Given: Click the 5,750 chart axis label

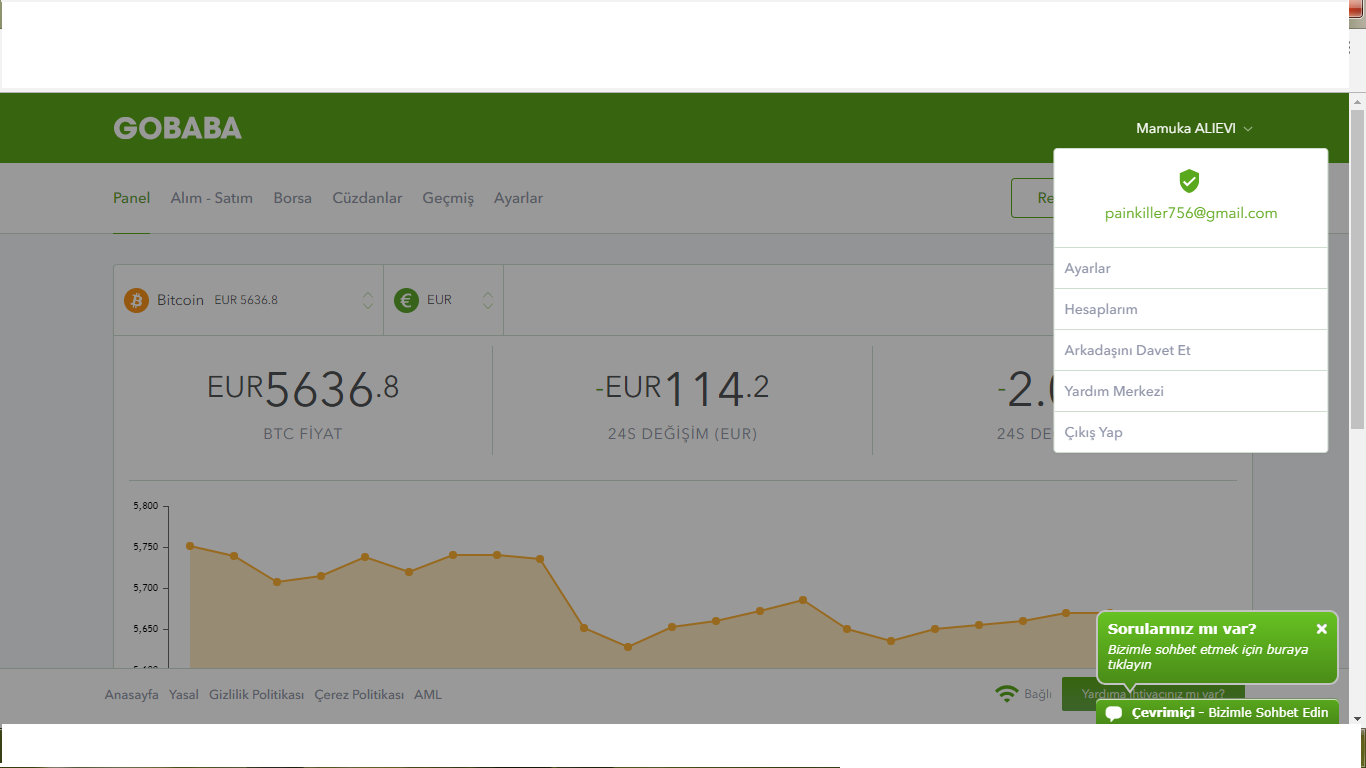Looking at the screenshot, I should 145,547.
